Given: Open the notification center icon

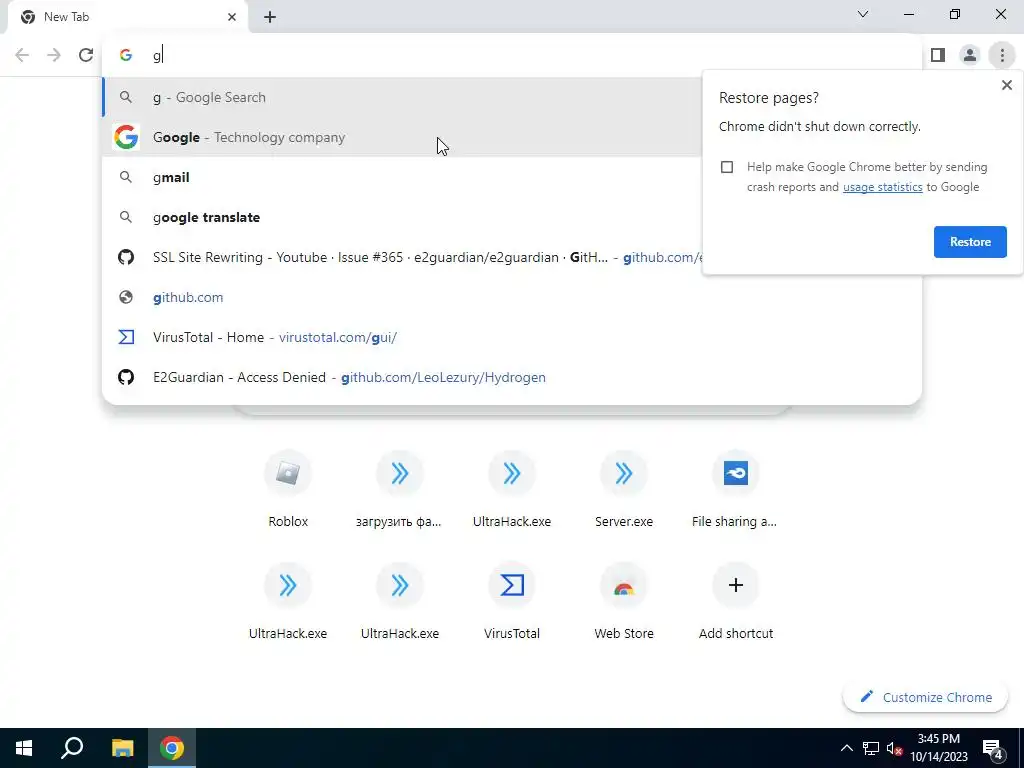Looking at the screenshot, I should point(993,748).
